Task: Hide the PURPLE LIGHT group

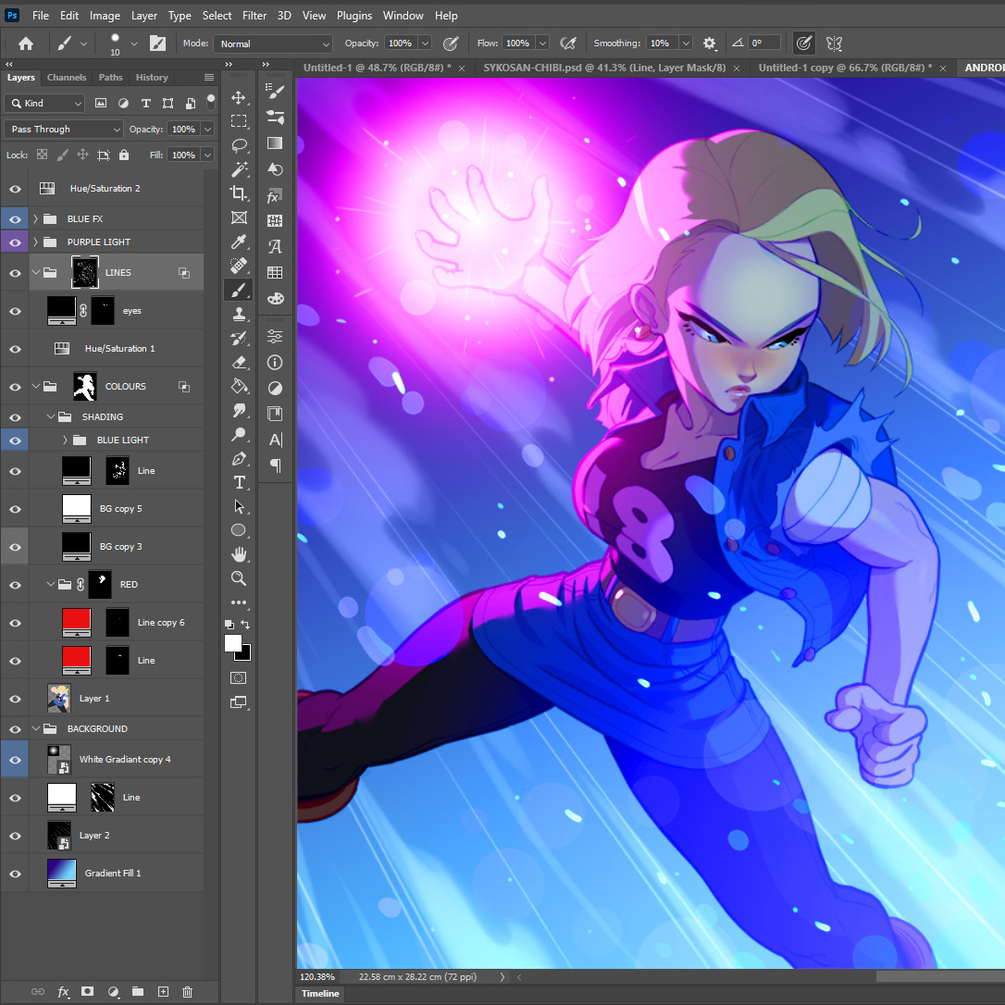Action: pos(15,242)
